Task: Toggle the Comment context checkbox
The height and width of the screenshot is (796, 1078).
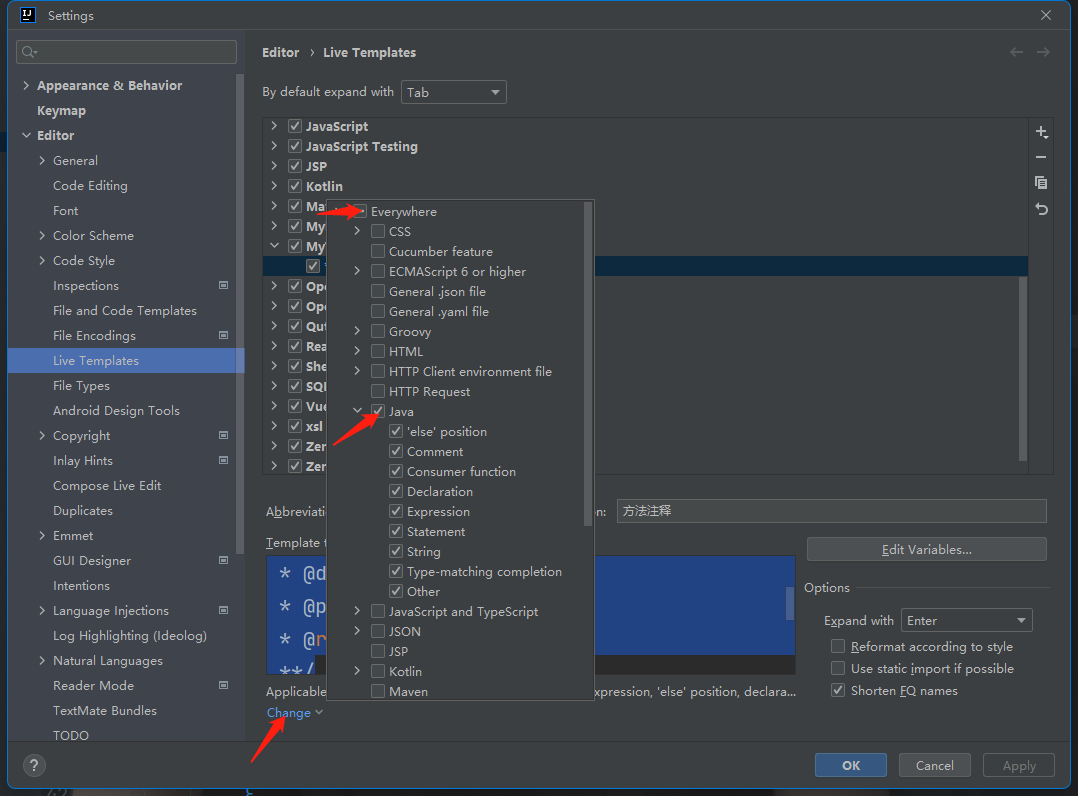Action: (x=395, y=451)
